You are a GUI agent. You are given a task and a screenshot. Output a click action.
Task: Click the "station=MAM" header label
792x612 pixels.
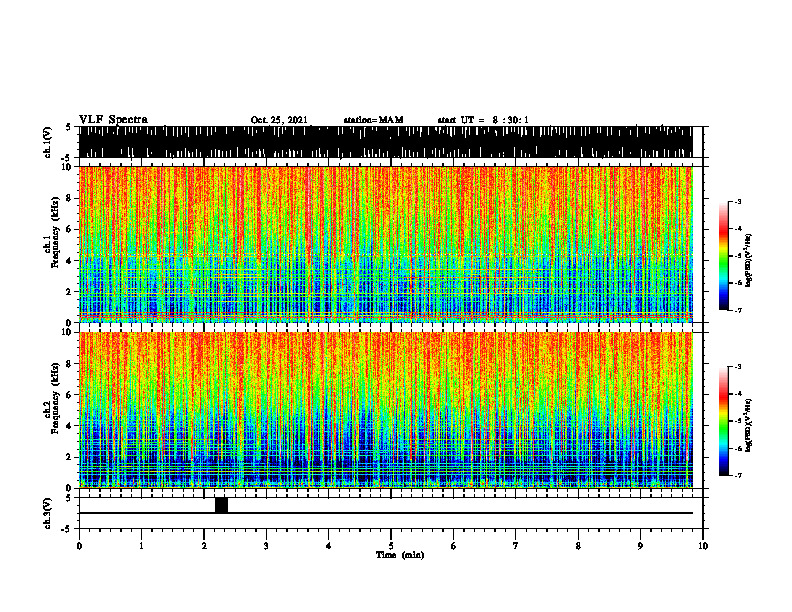click(x=373, y=120)
